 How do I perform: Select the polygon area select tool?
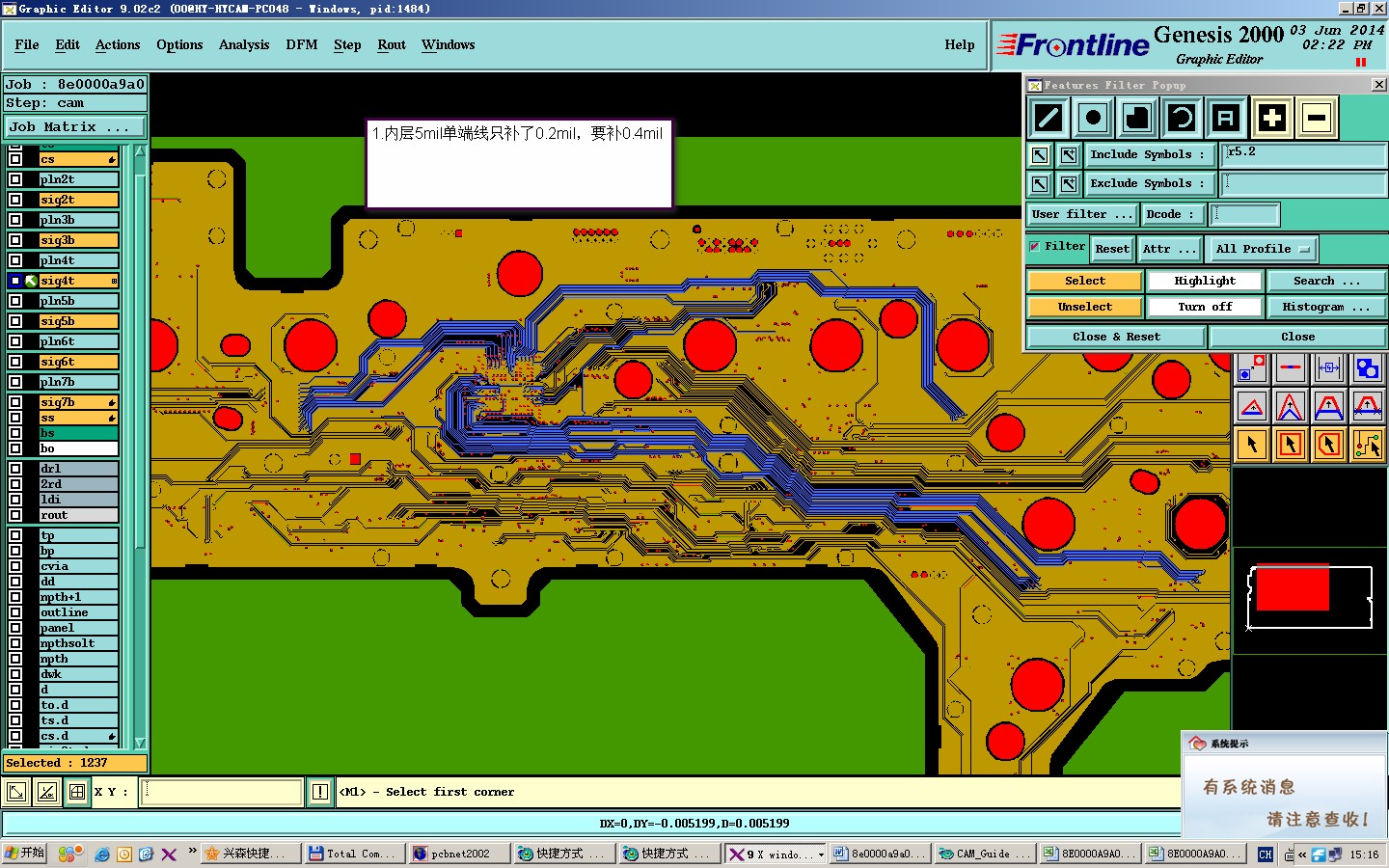pos(1329,445)
